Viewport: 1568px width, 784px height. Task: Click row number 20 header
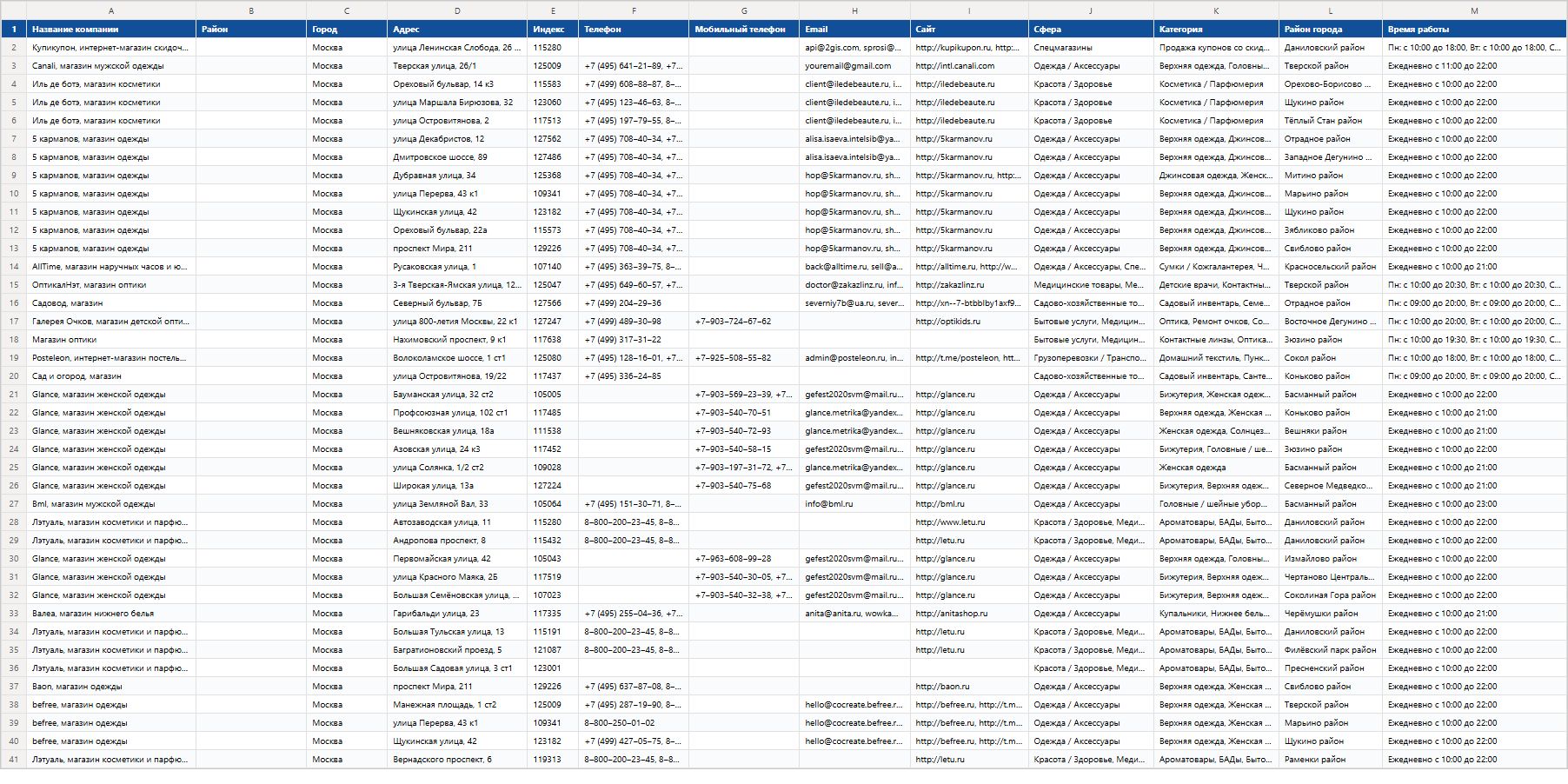pos(13,376)
